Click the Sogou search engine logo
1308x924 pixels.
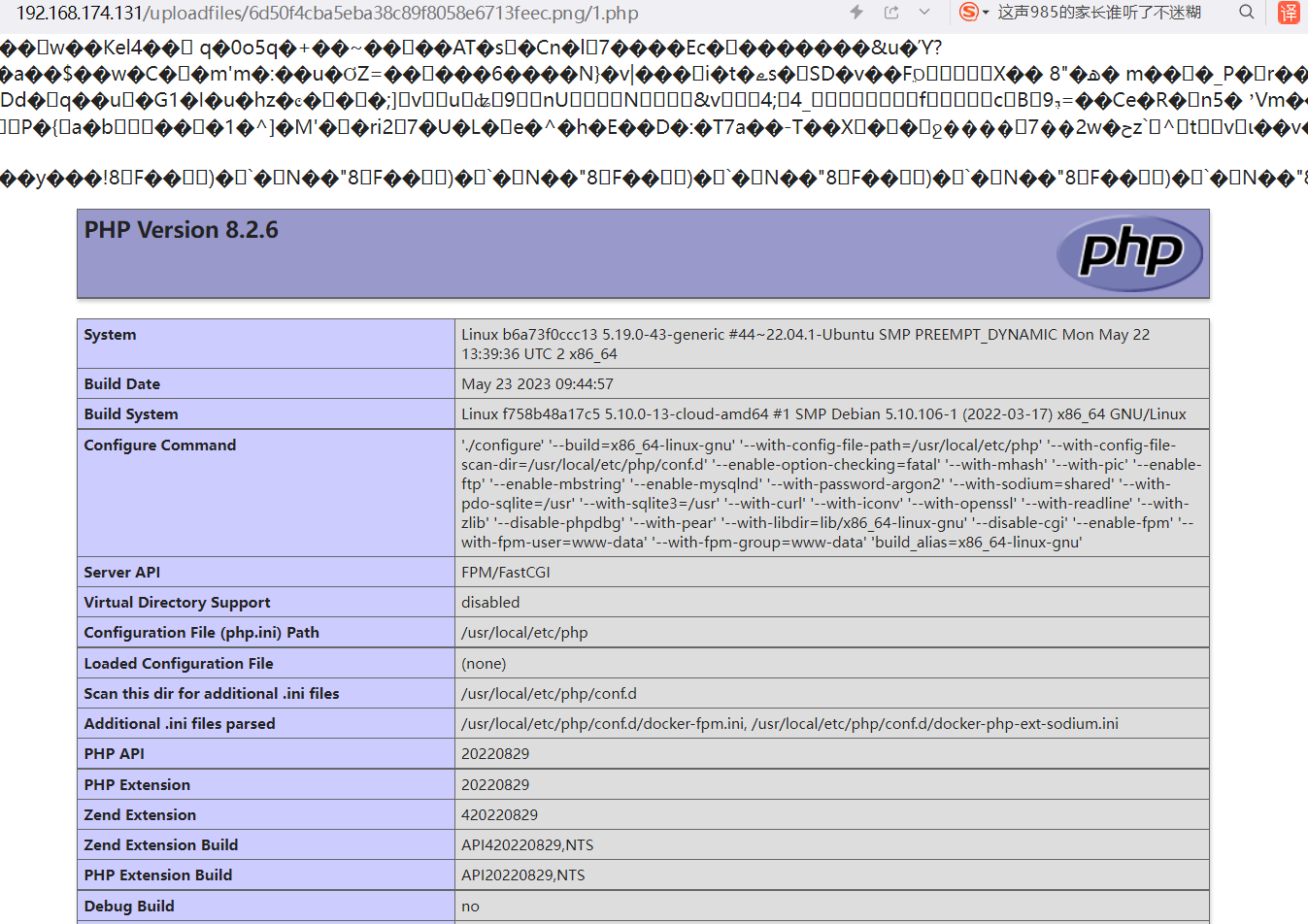tap(968, 12)
